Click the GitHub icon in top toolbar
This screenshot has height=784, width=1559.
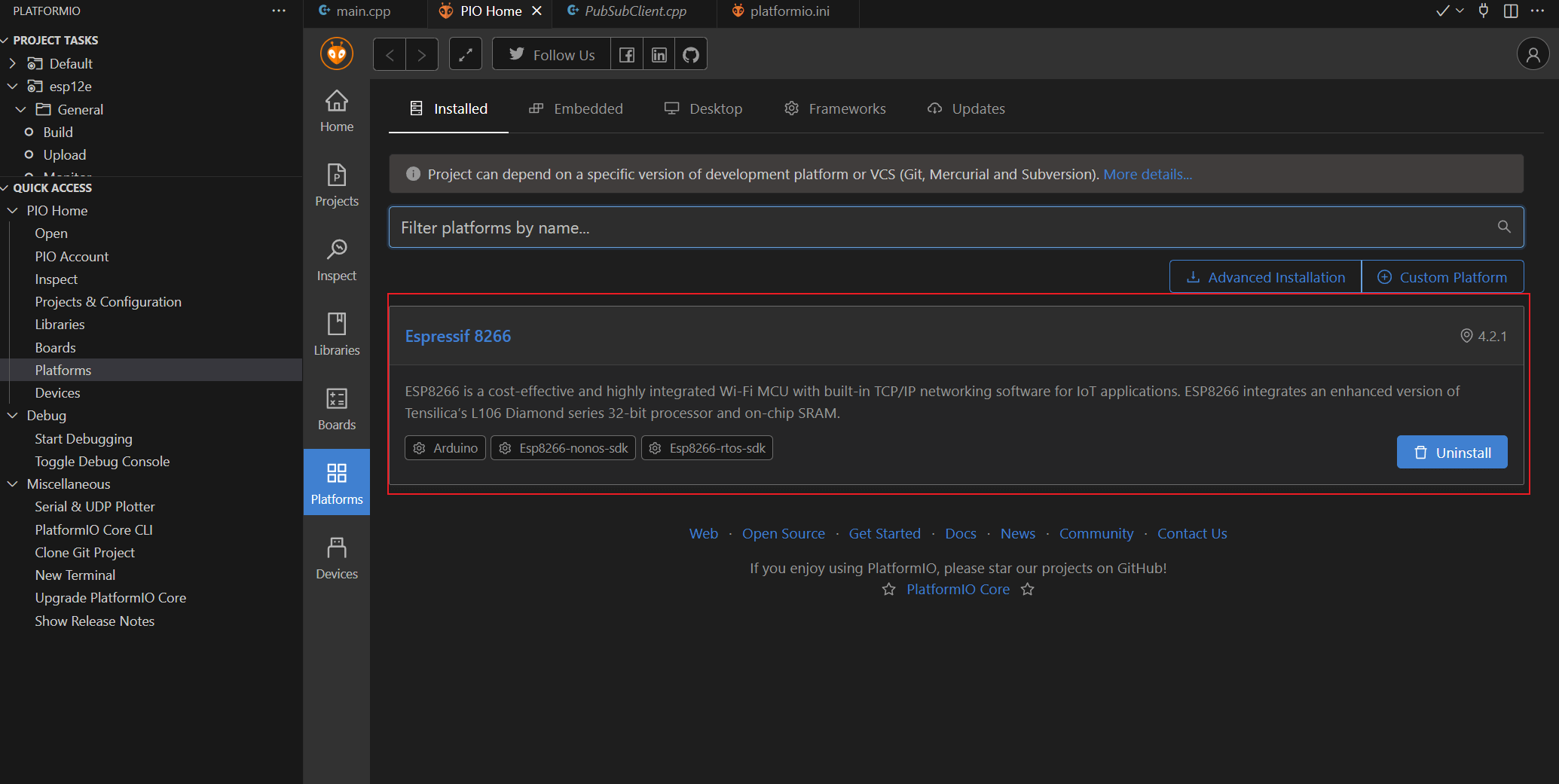point(690,55)
